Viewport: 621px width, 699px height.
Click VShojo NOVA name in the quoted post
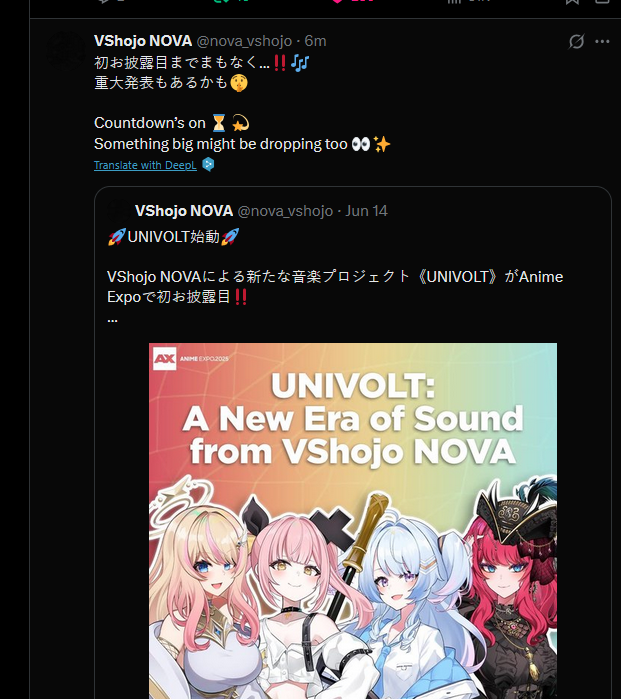(184, 211)
